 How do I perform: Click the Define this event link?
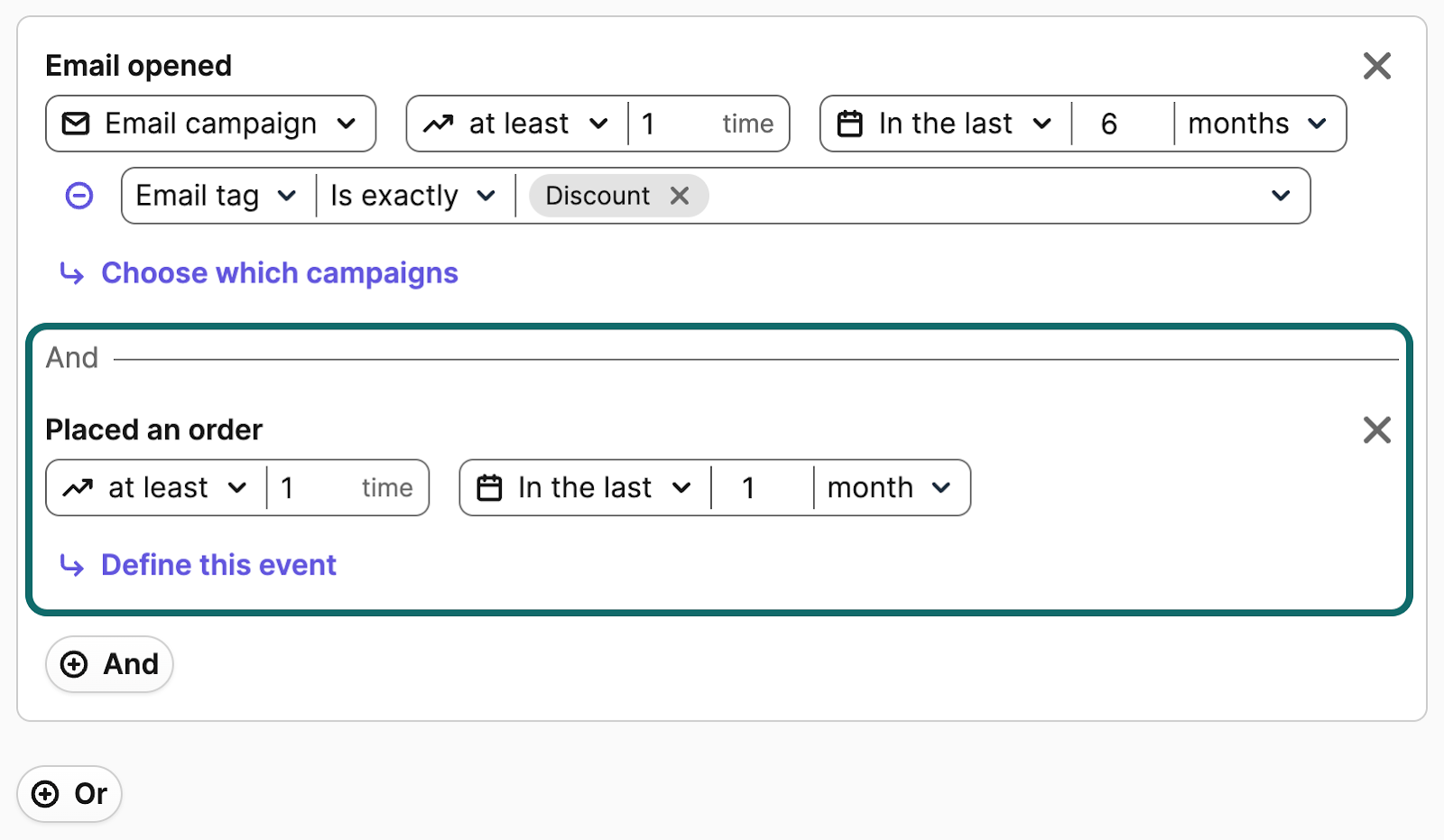coord(218,566)
